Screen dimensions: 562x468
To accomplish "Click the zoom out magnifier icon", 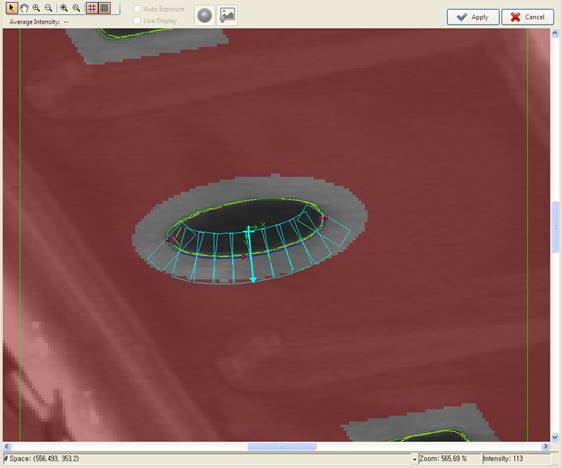I will [x=48, y=8].
